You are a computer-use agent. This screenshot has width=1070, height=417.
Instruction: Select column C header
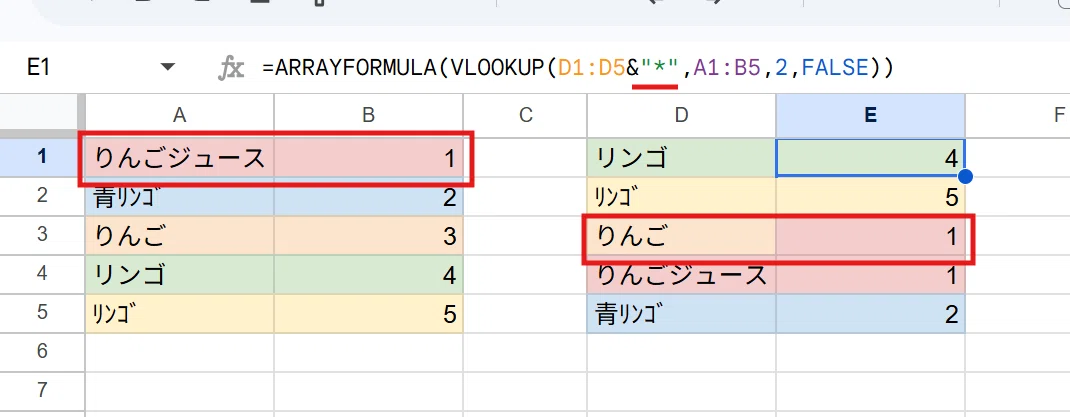pos(525,115)
